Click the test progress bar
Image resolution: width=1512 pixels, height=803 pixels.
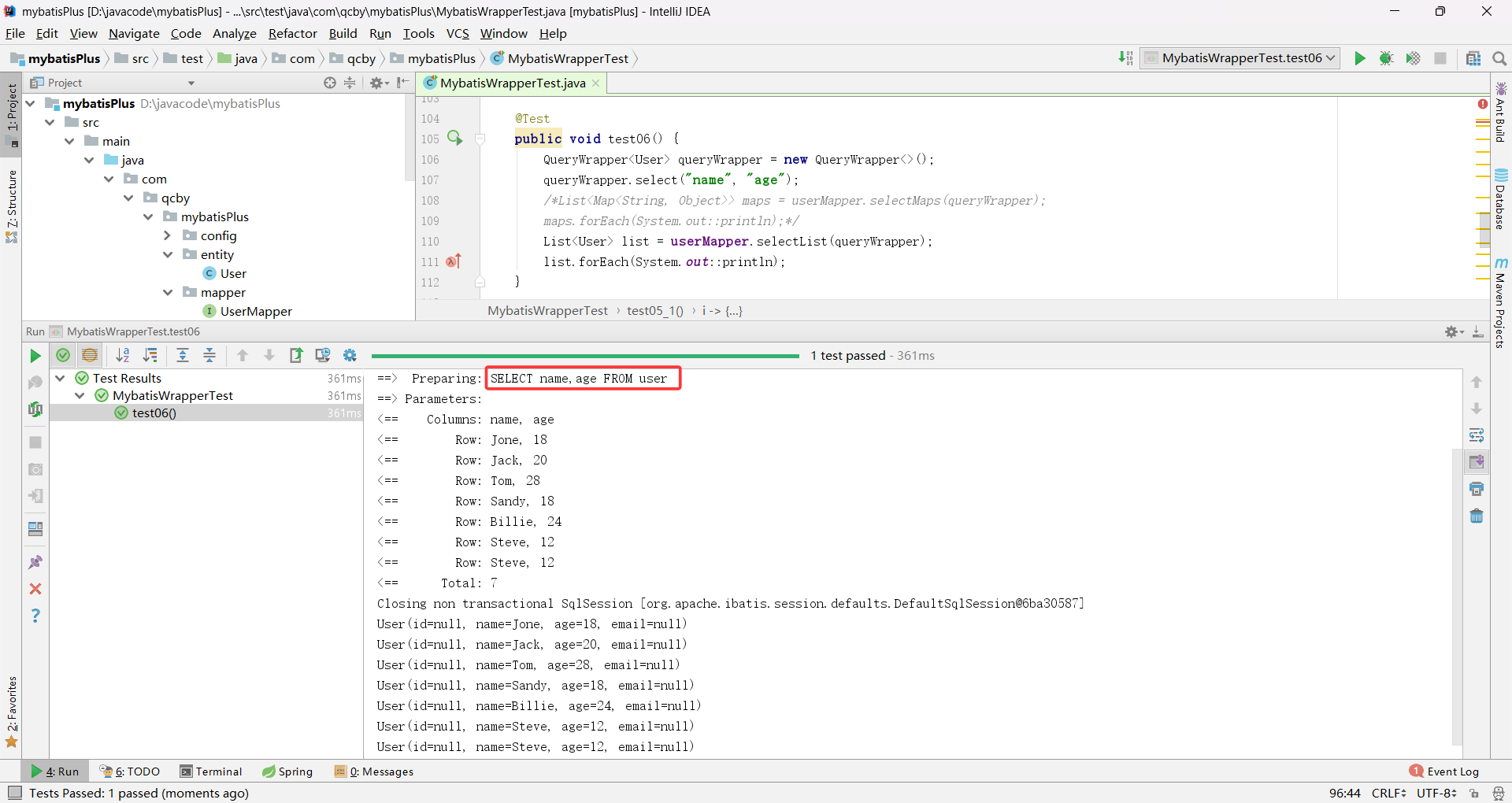[585, 356]
